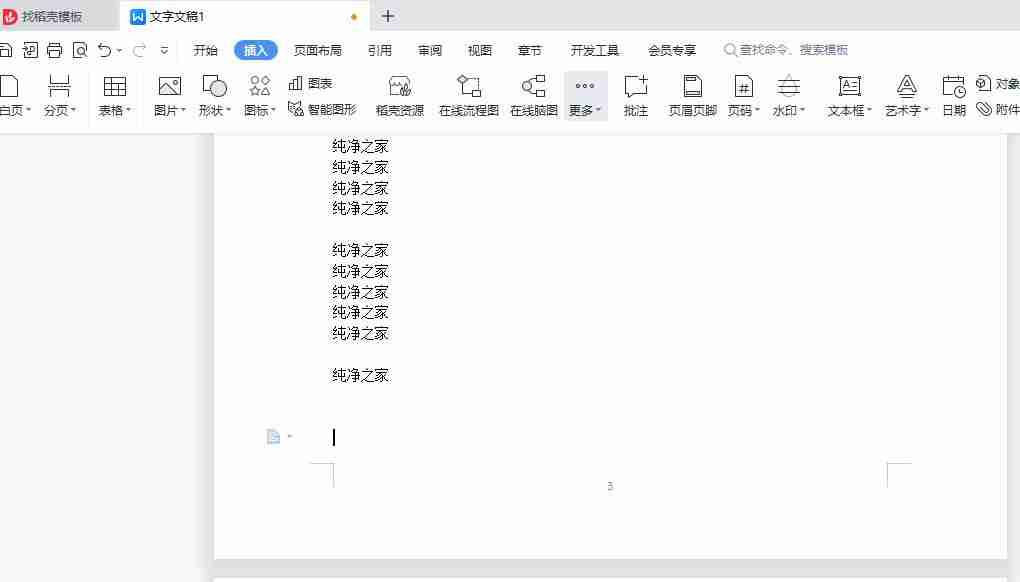This screenshot has width=1020, height=582.
Task: Click the Save icon in quick access toolbar
Action: click(x=5, y=50)
